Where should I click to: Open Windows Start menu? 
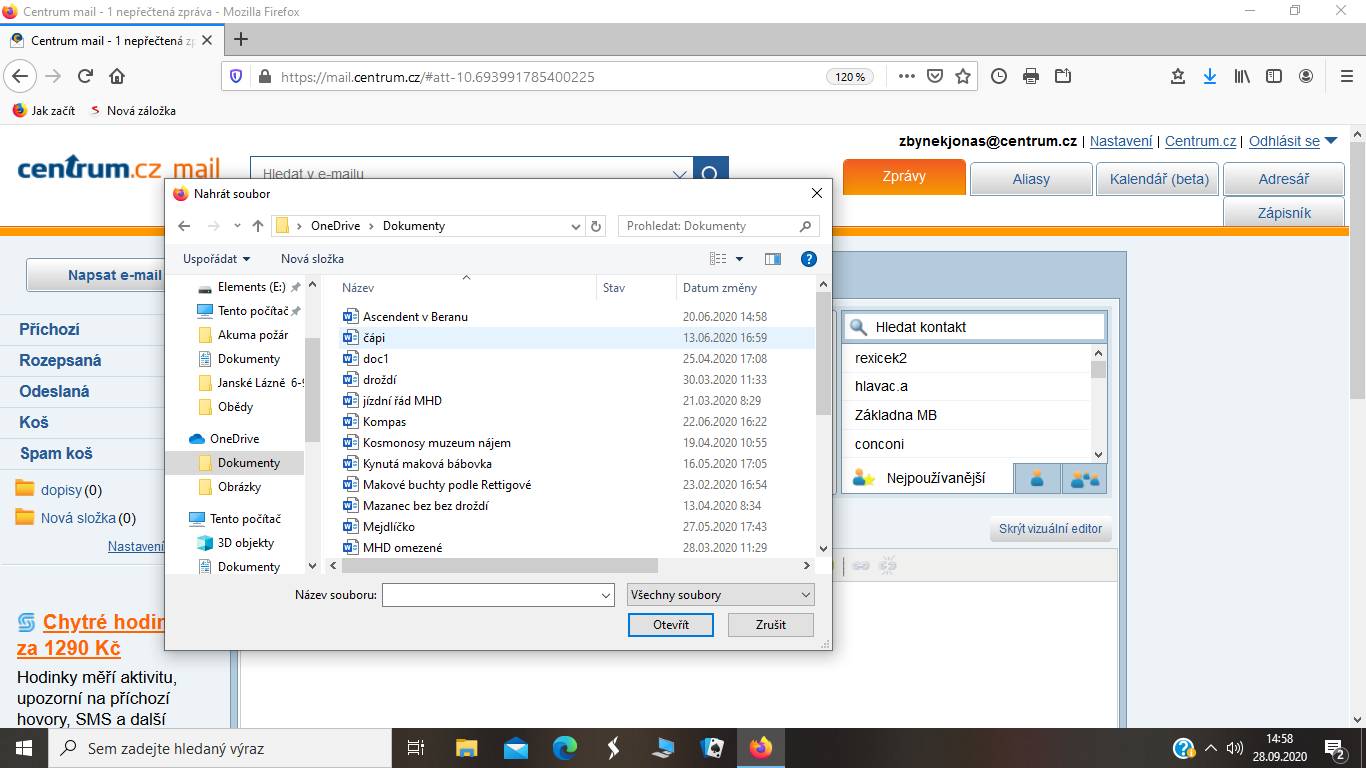(23, 747)
